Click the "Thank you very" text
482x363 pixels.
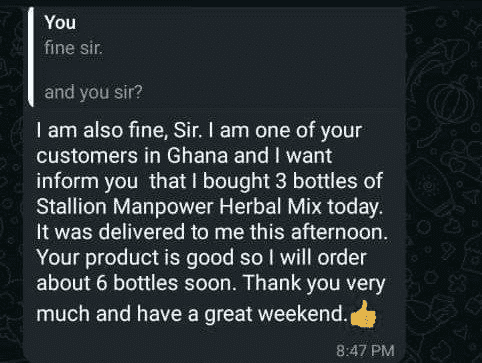[x=315, y=283]
